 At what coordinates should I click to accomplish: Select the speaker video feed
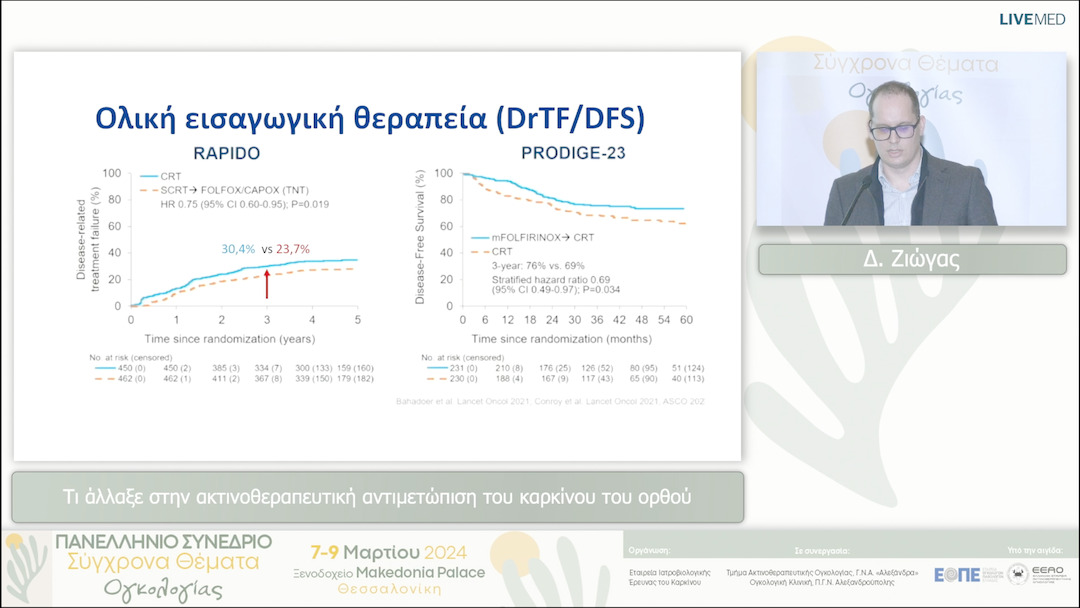[x=911, y=139]
